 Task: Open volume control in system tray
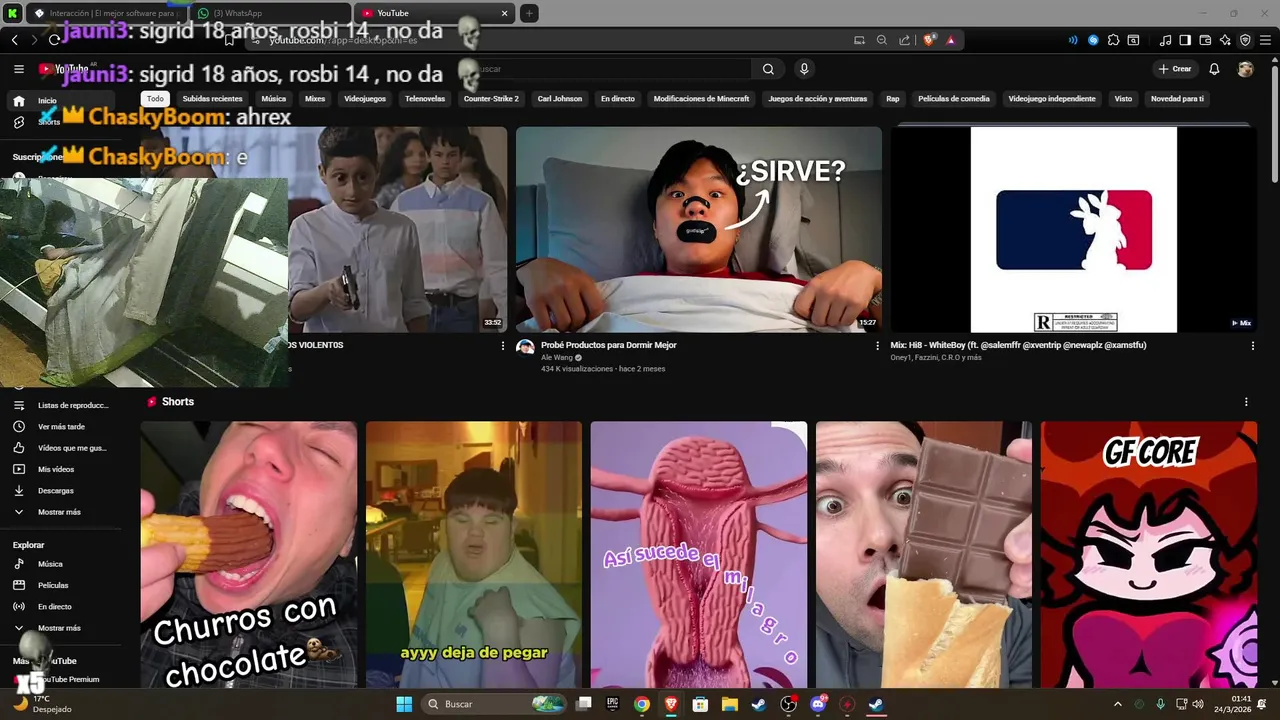(1198, 704)
